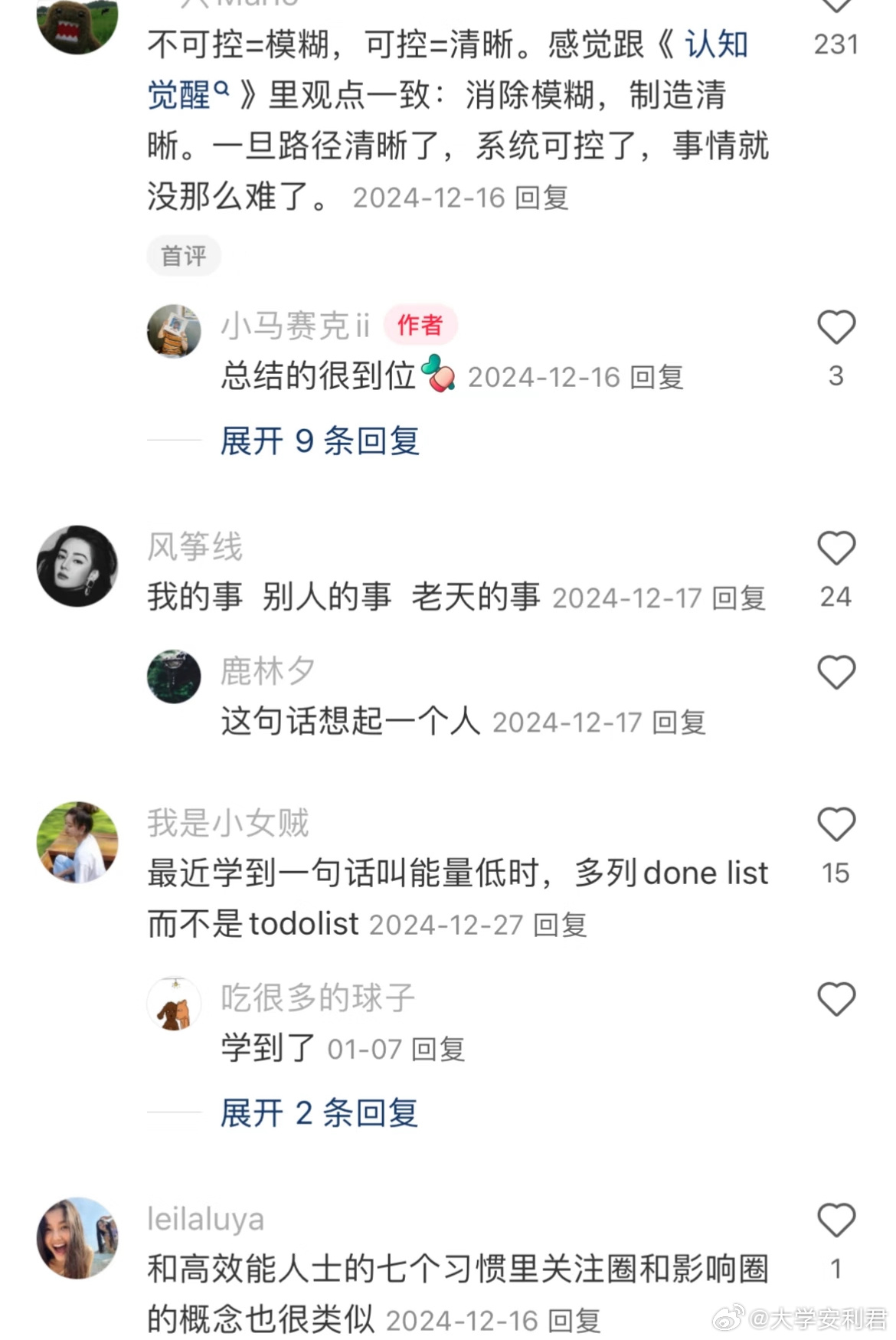This screenshot has height=1340, width=896.
Task: Open the 认知觉醒 search link
Action: [x=448, y=70]
